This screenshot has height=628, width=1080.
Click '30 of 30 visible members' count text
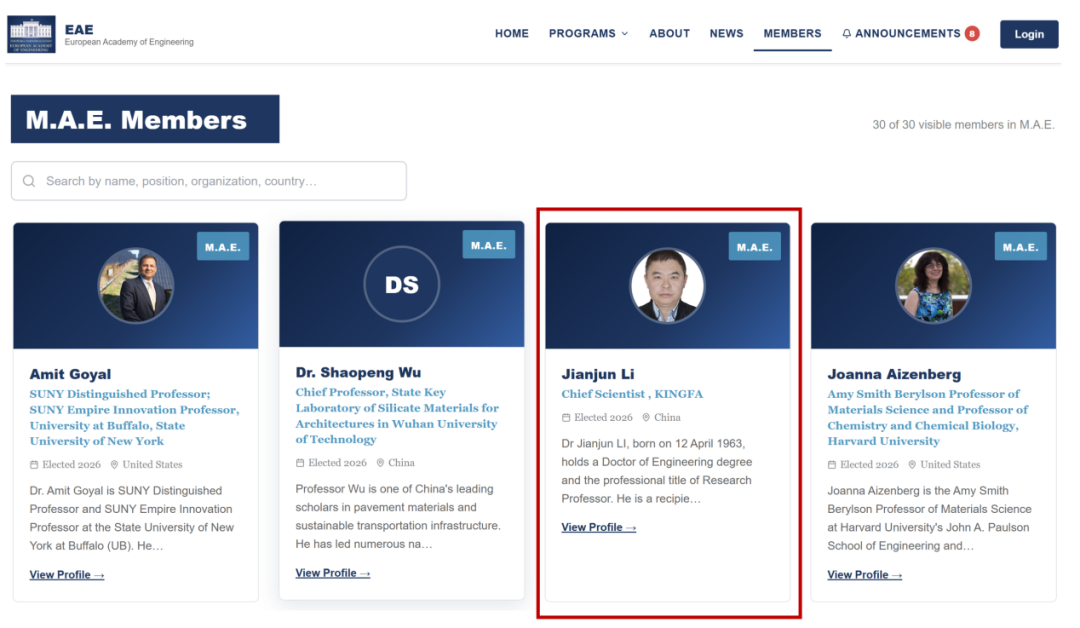[x=963, y=125]
